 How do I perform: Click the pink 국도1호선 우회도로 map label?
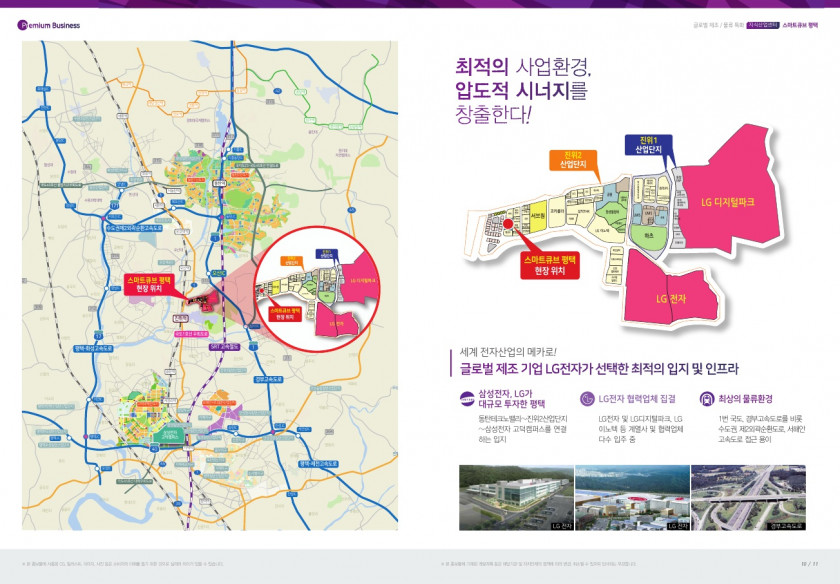pyautogui.click(x=191, y=334)
